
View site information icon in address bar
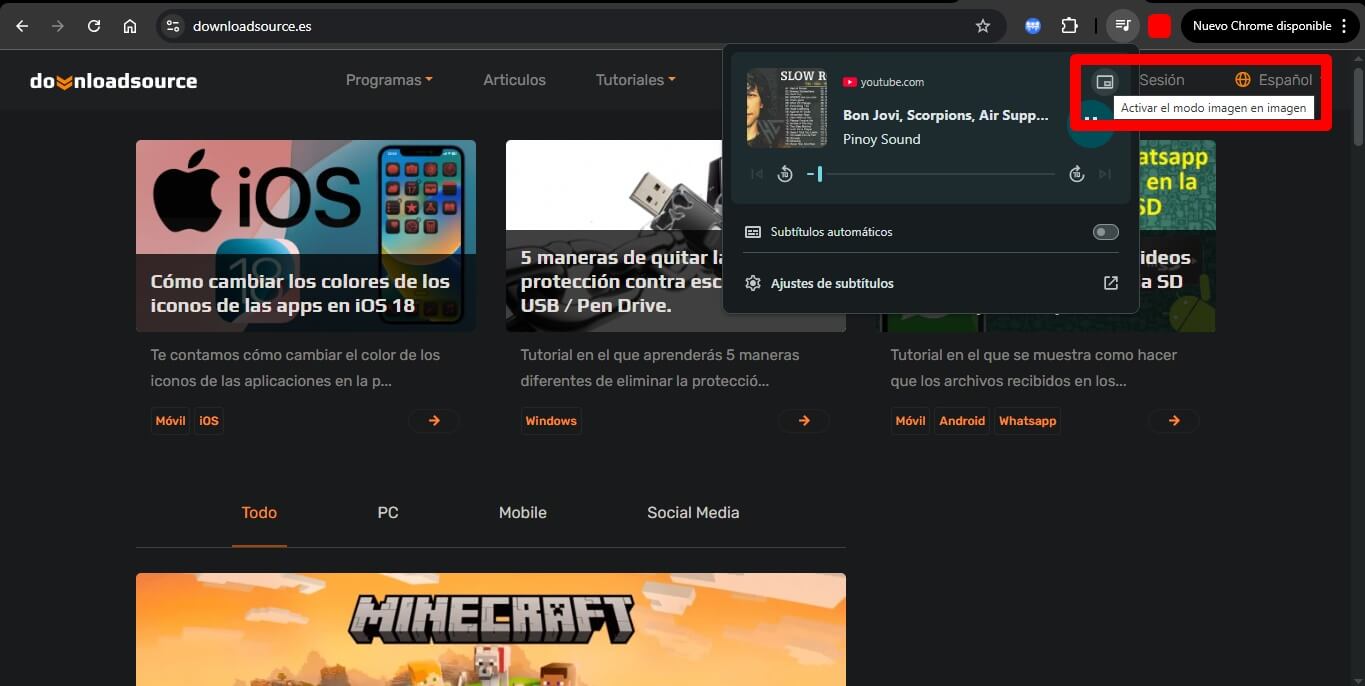173,26
